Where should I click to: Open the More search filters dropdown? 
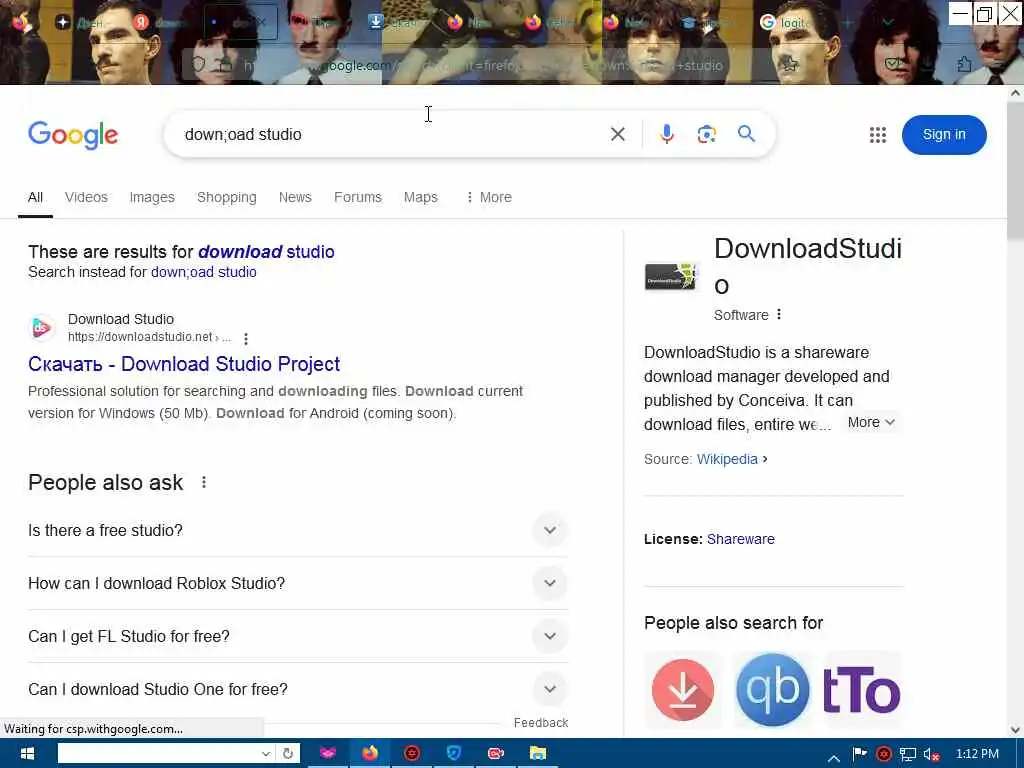[x=488, y=197]
